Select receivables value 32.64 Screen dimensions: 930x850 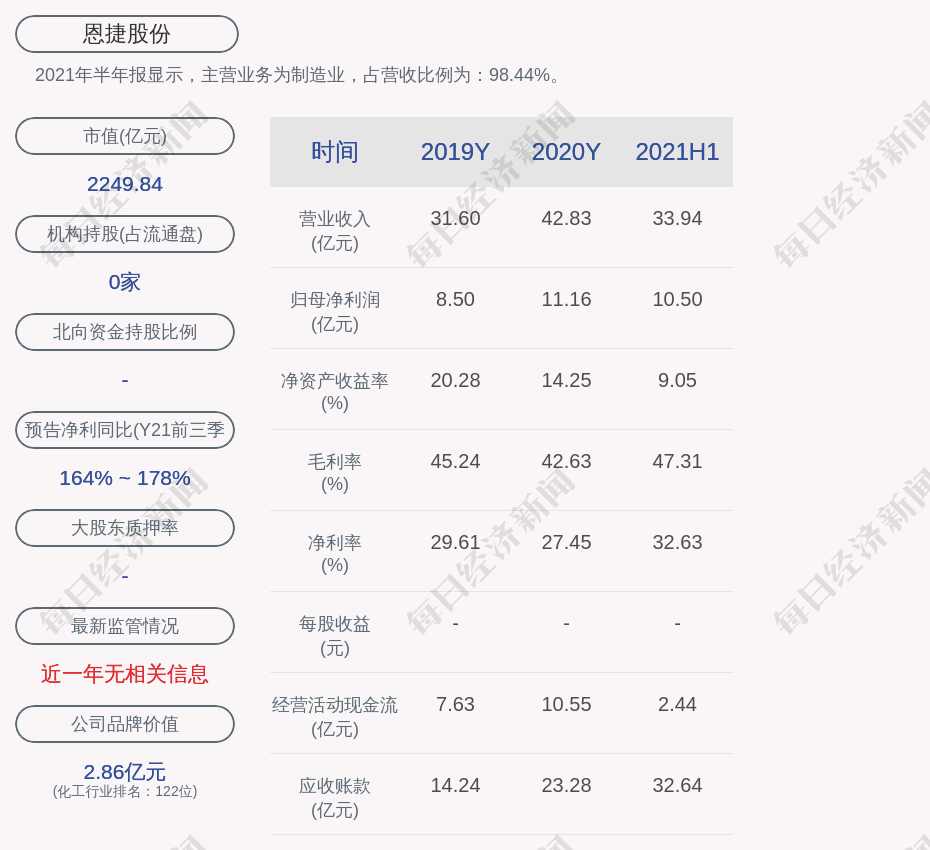[677, 785]
